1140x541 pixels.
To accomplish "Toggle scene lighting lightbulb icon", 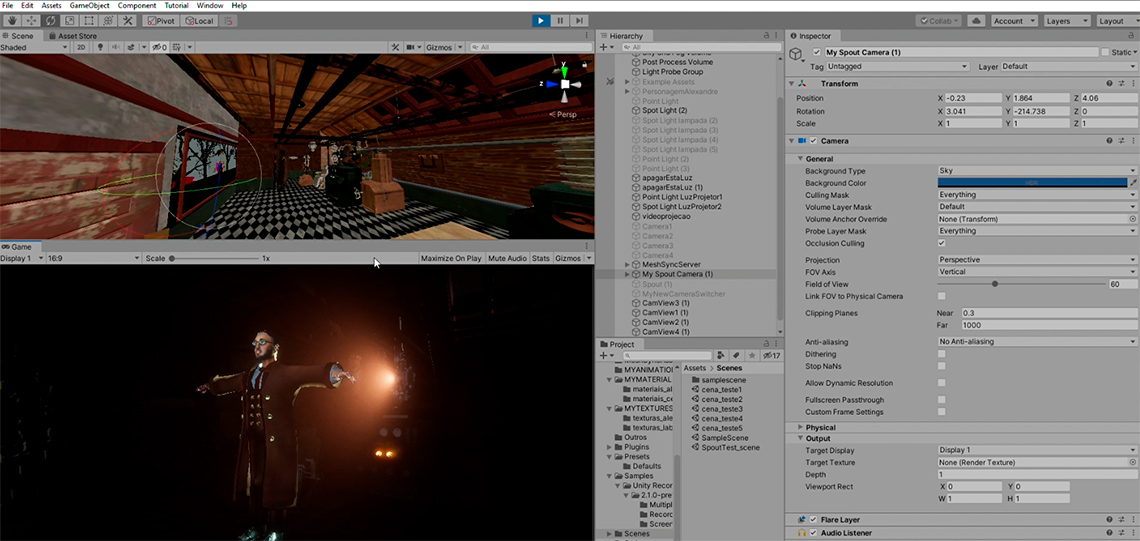I will coord(100,47).
